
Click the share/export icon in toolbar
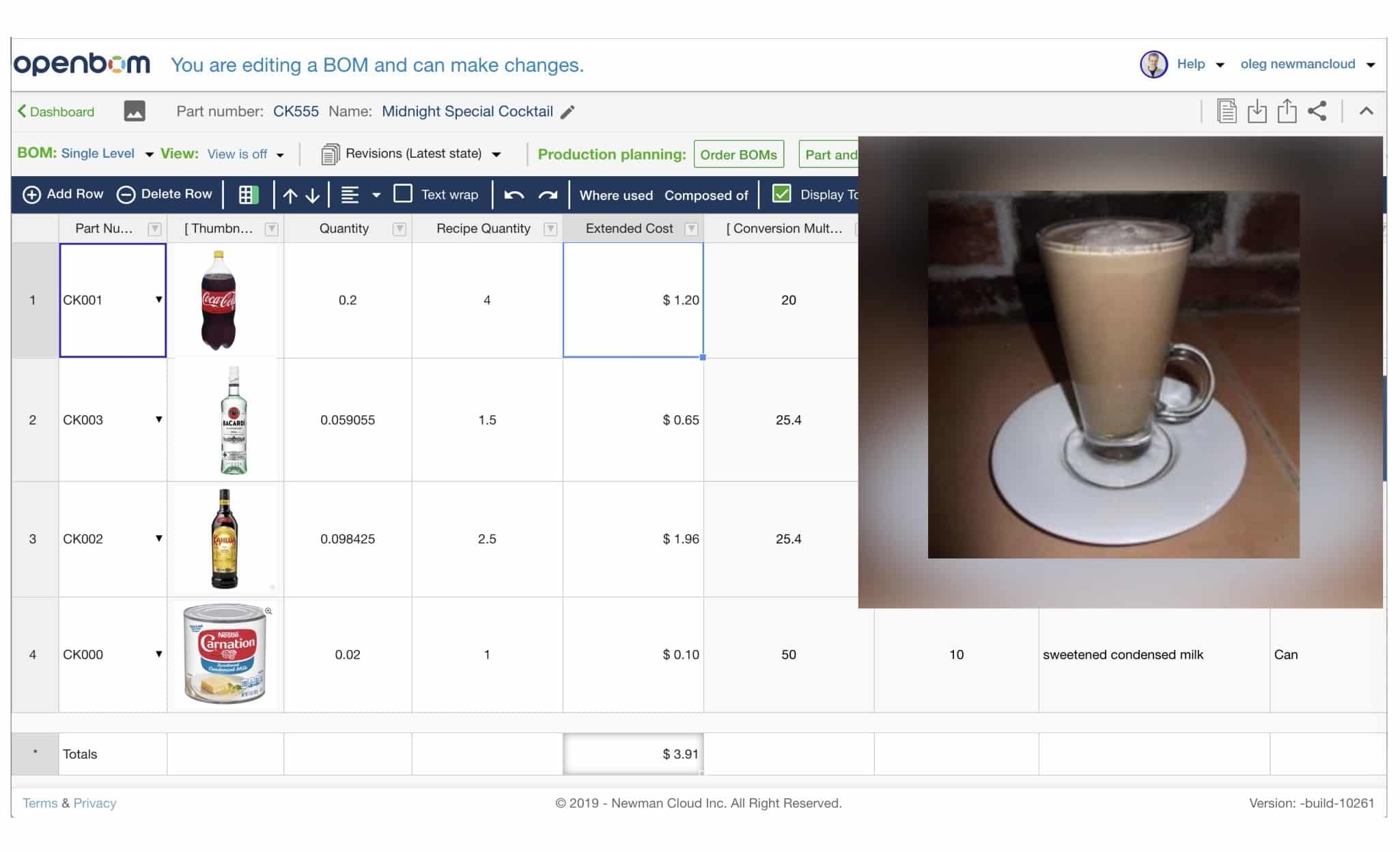pyautogui.click(x=1319, y=111)
